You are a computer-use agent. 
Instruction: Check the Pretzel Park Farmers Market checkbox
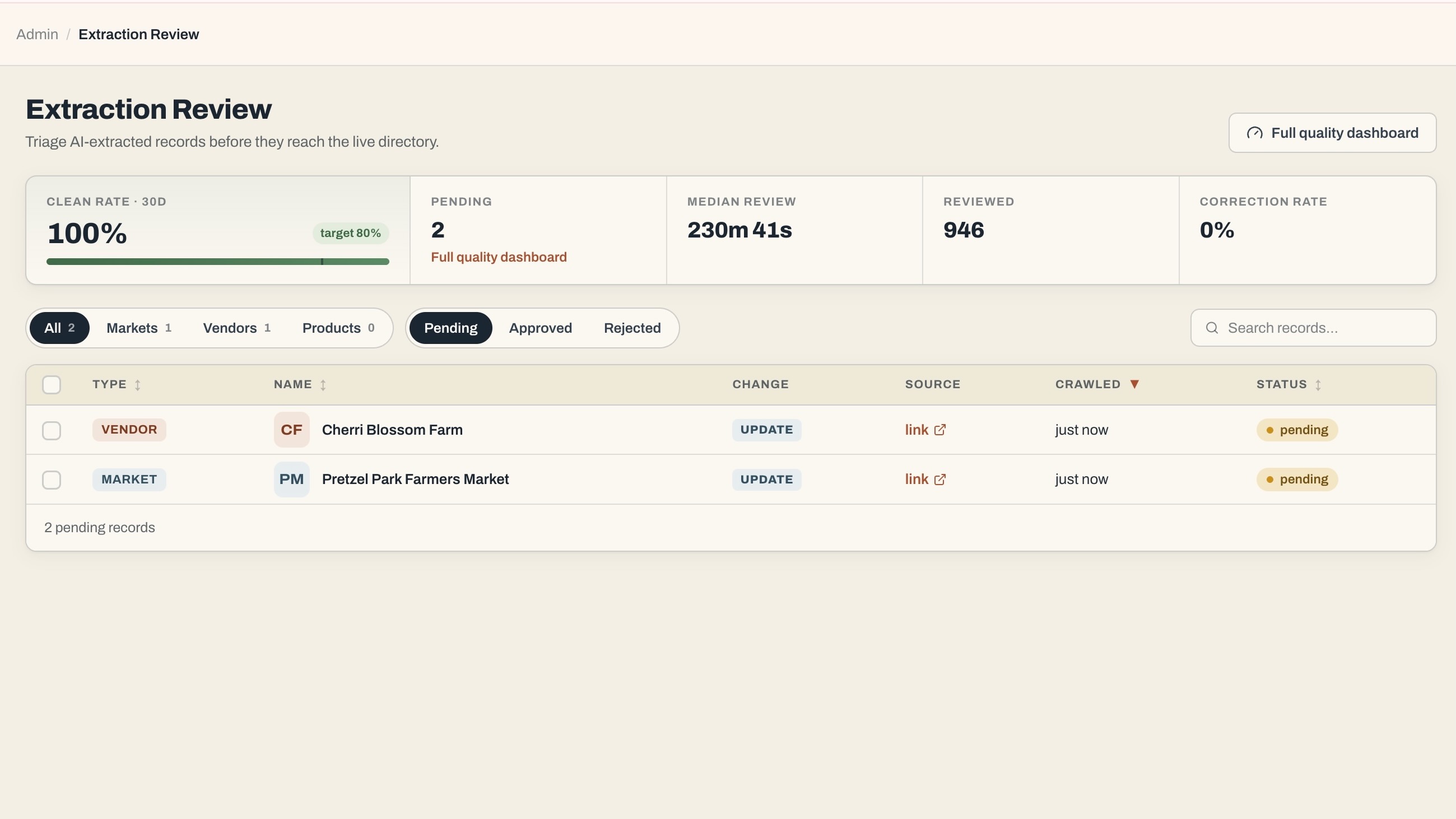point(52,480)
